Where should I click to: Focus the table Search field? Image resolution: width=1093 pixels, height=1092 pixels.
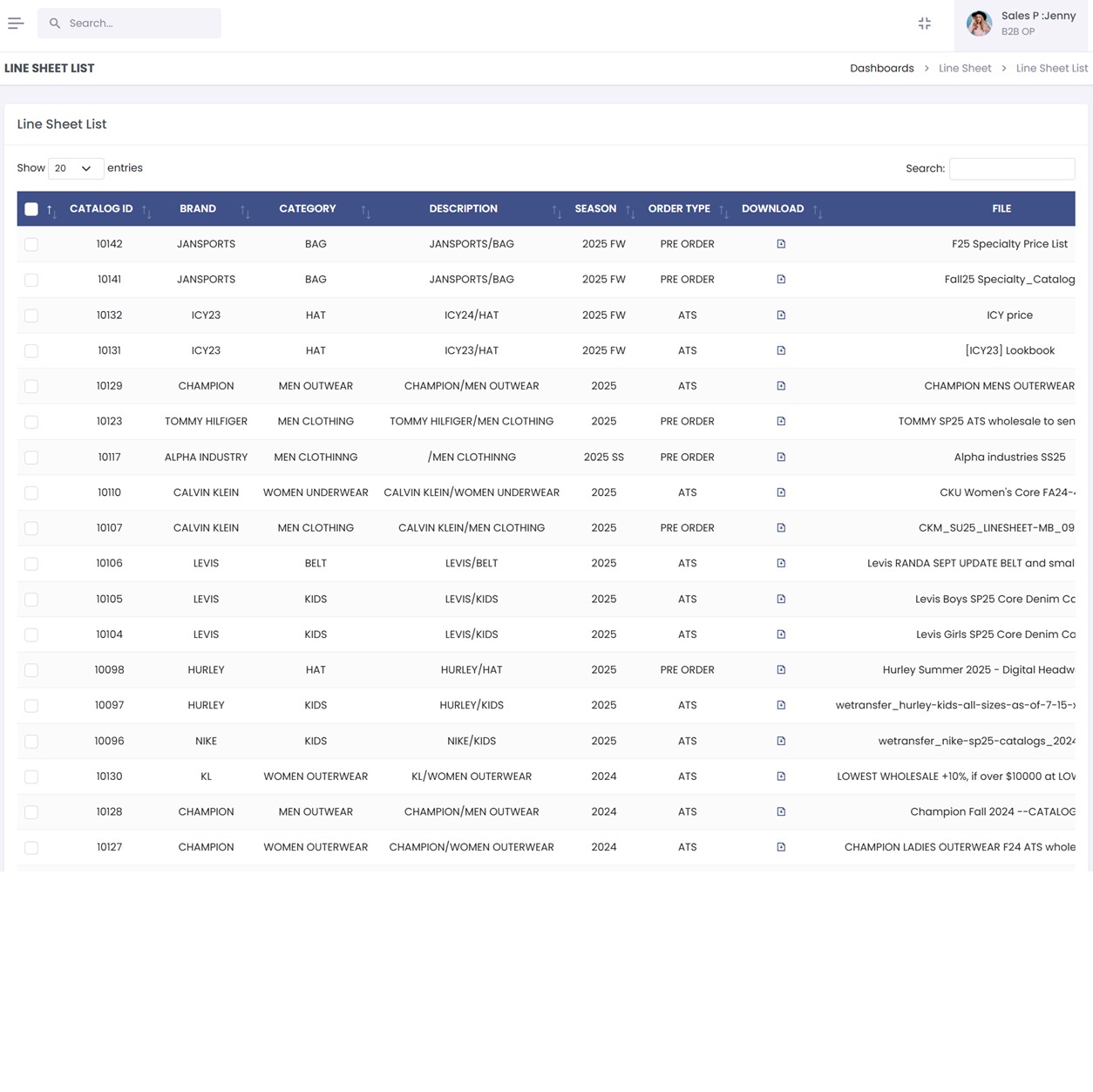click(x=1012, y=168)
